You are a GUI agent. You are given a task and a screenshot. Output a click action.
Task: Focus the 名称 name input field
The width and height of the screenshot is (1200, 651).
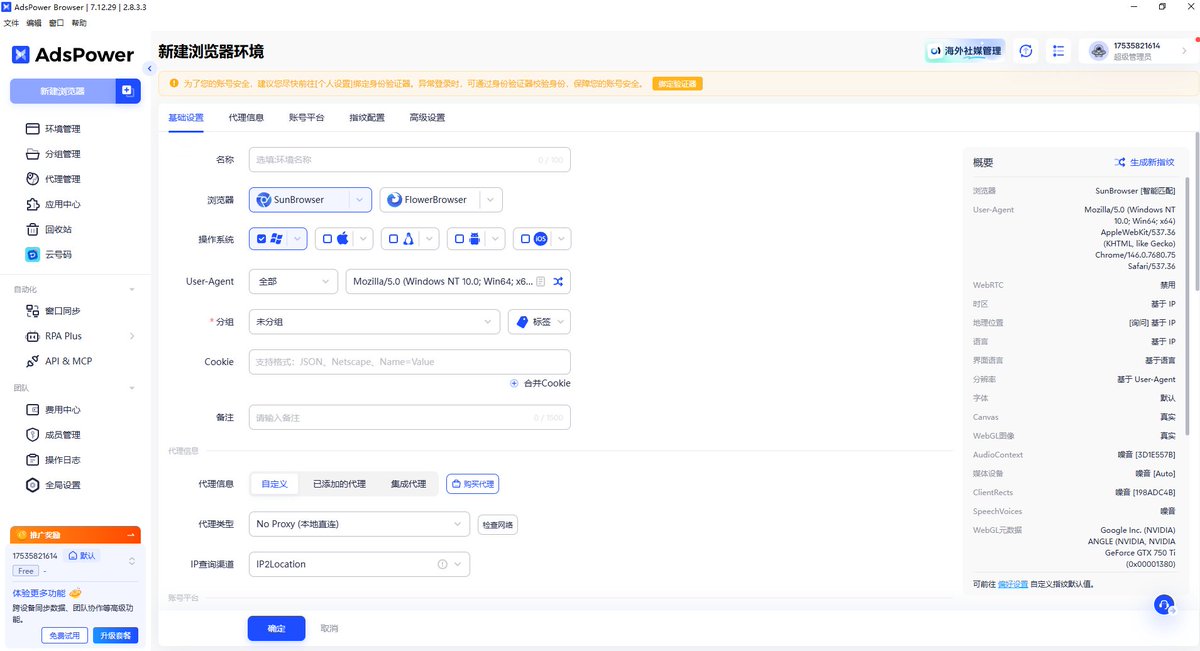pyautogui.click(x=409, y=160)
